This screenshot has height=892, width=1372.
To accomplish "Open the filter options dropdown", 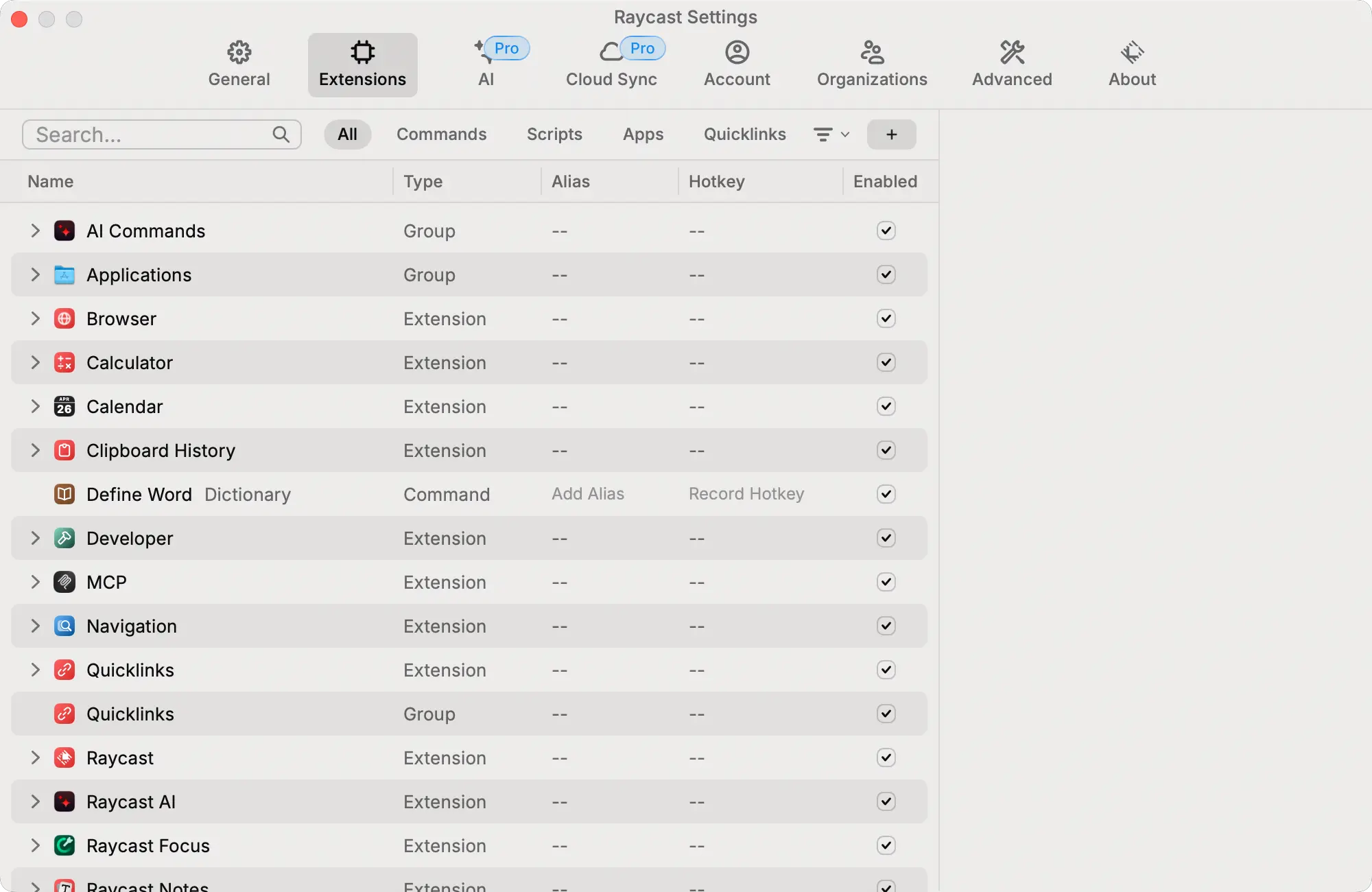I will (831, 134).
